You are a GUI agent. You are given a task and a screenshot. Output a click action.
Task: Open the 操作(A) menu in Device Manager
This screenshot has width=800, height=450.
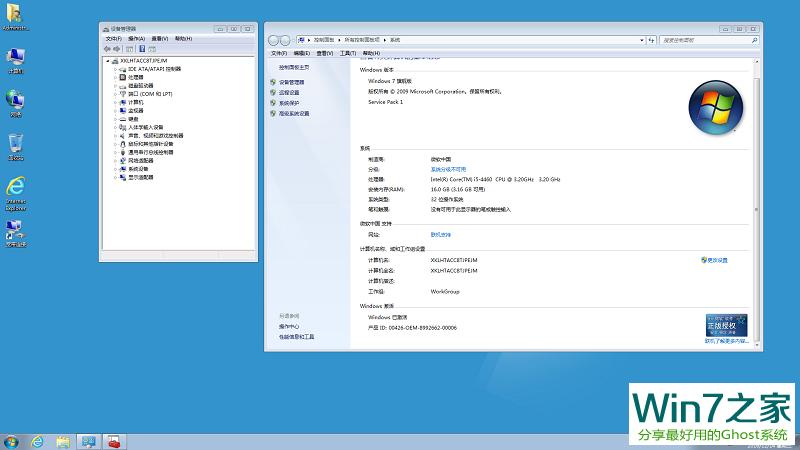136,39
